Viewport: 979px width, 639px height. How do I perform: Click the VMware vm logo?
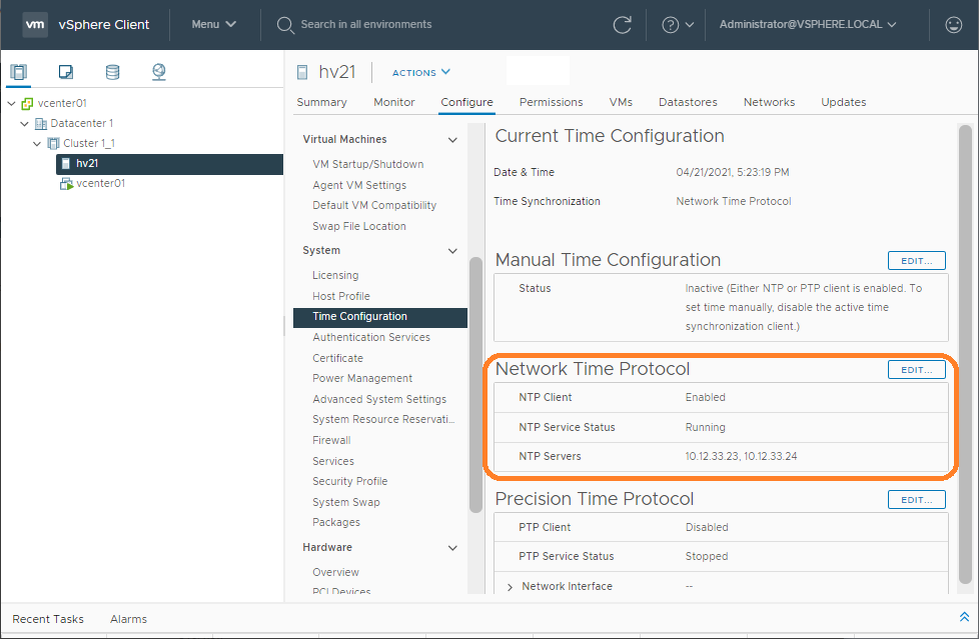[35, 24]
